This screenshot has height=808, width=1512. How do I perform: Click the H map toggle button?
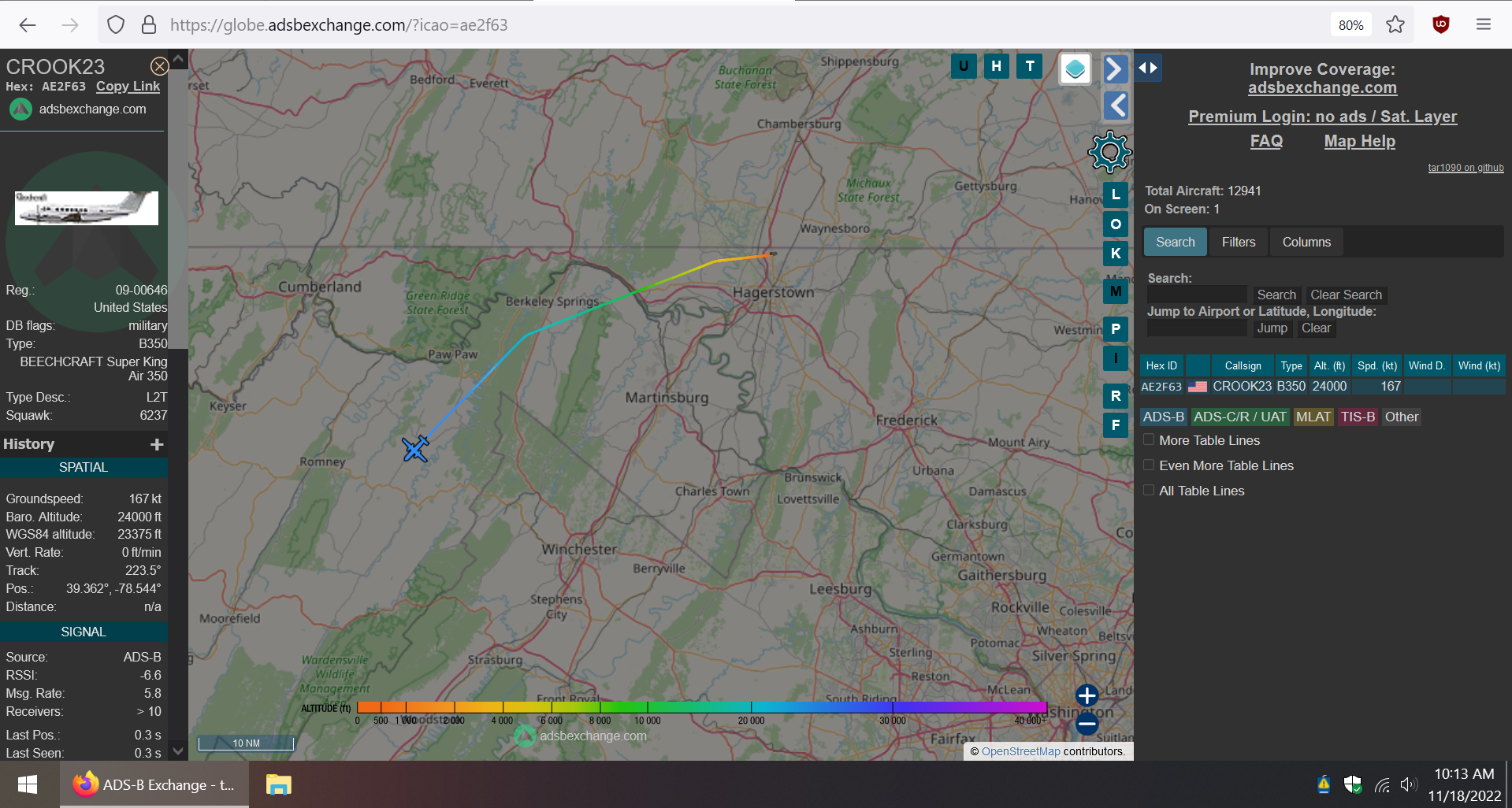(997, 66)
